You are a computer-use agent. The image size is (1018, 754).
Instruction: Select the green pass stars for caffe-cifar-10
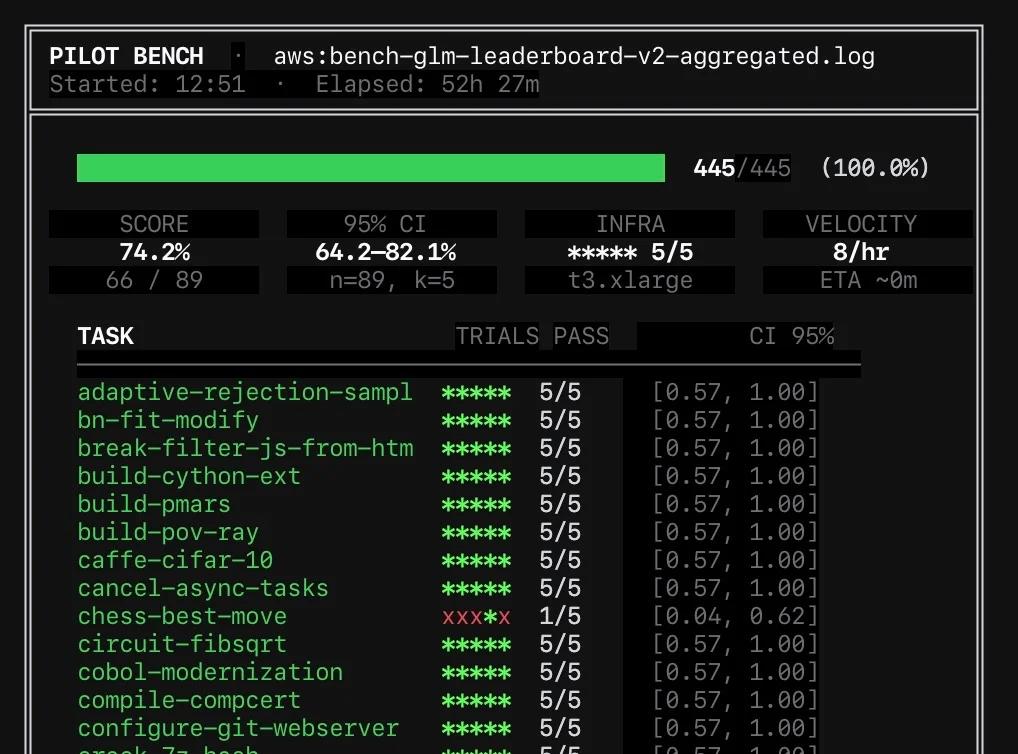point(476,560)
